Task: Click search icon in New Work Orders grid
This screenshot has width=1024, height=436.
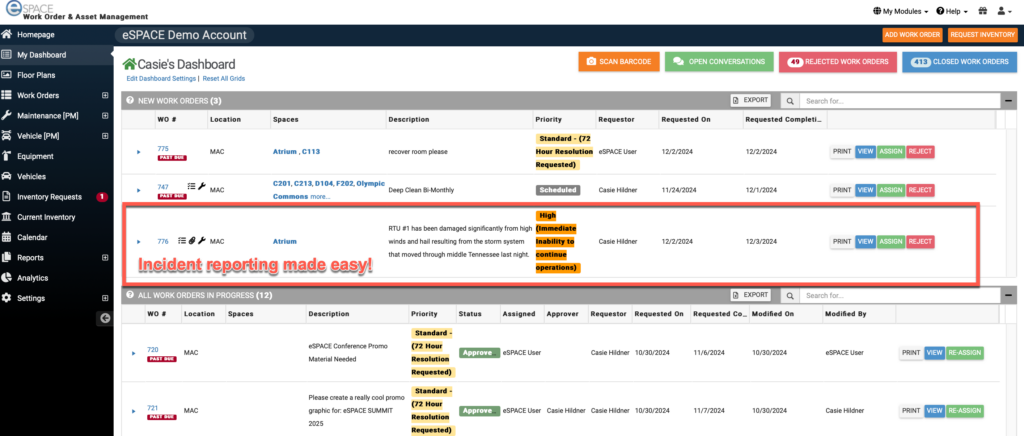Action: coord(790,101)
